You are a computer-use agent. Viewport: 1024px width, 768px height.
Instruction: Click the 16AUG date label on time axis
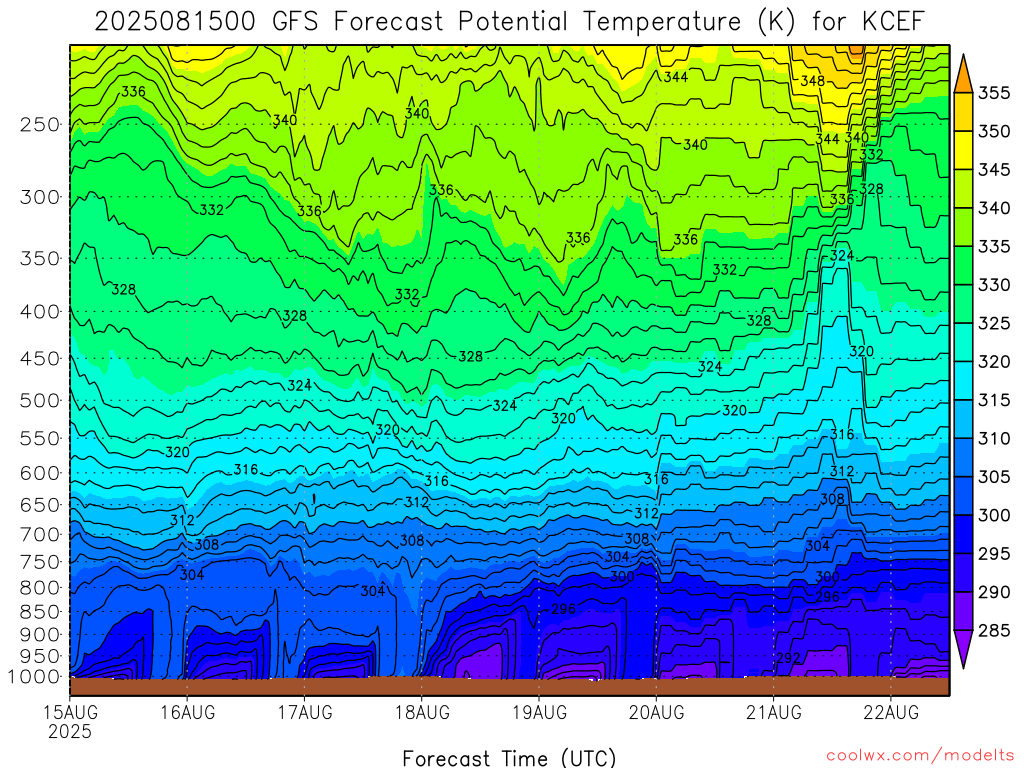pos(187,712)
